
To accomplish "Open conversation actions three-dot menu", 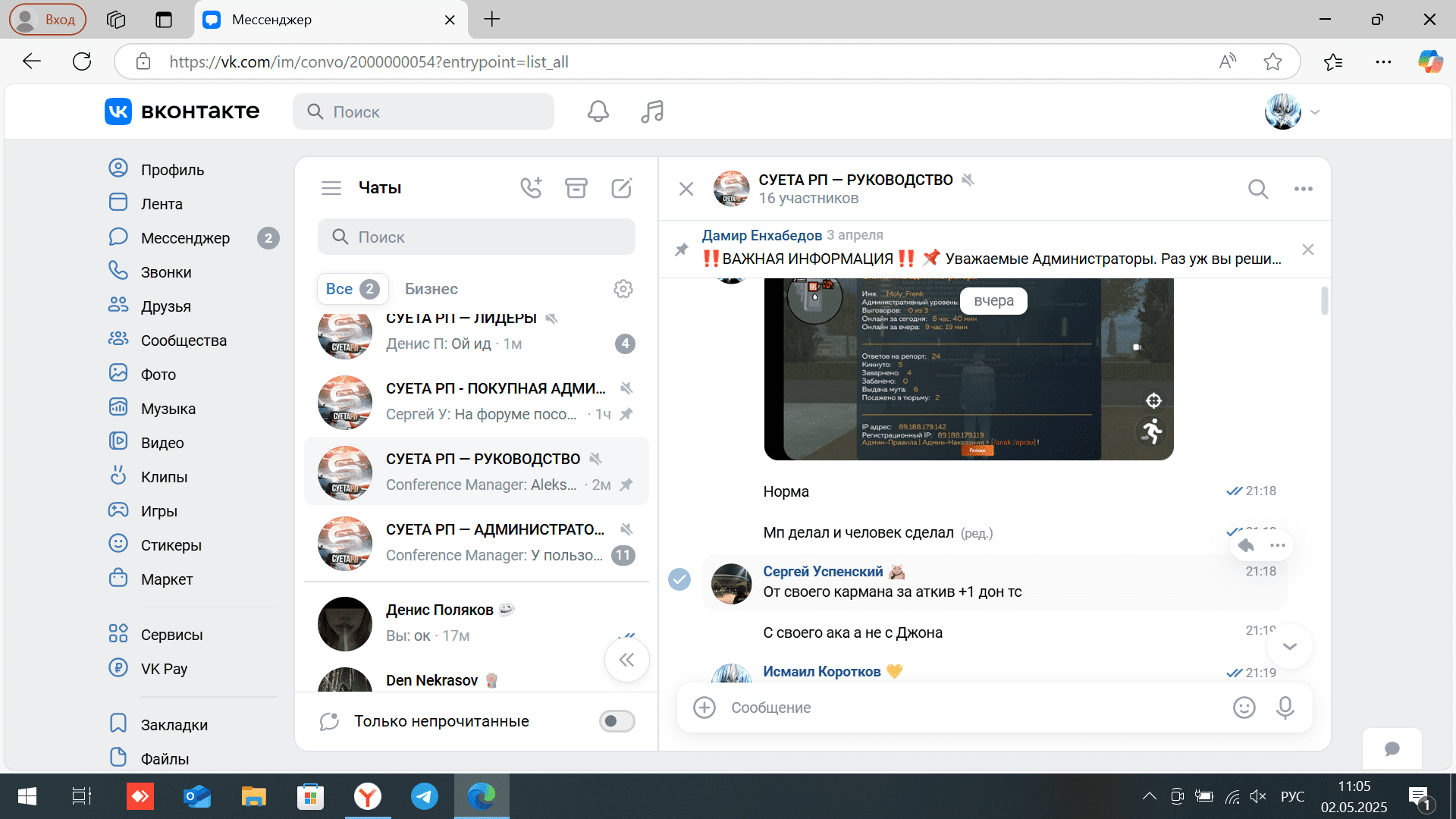I will click(x=1304, y=189).
